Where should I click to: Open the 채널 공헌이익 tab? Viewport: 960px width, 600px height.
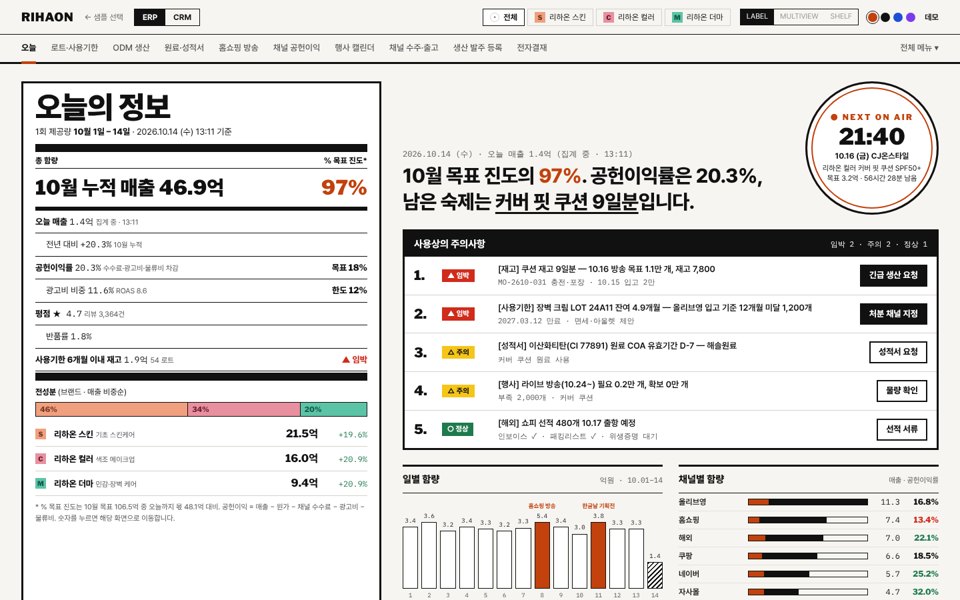296,48
